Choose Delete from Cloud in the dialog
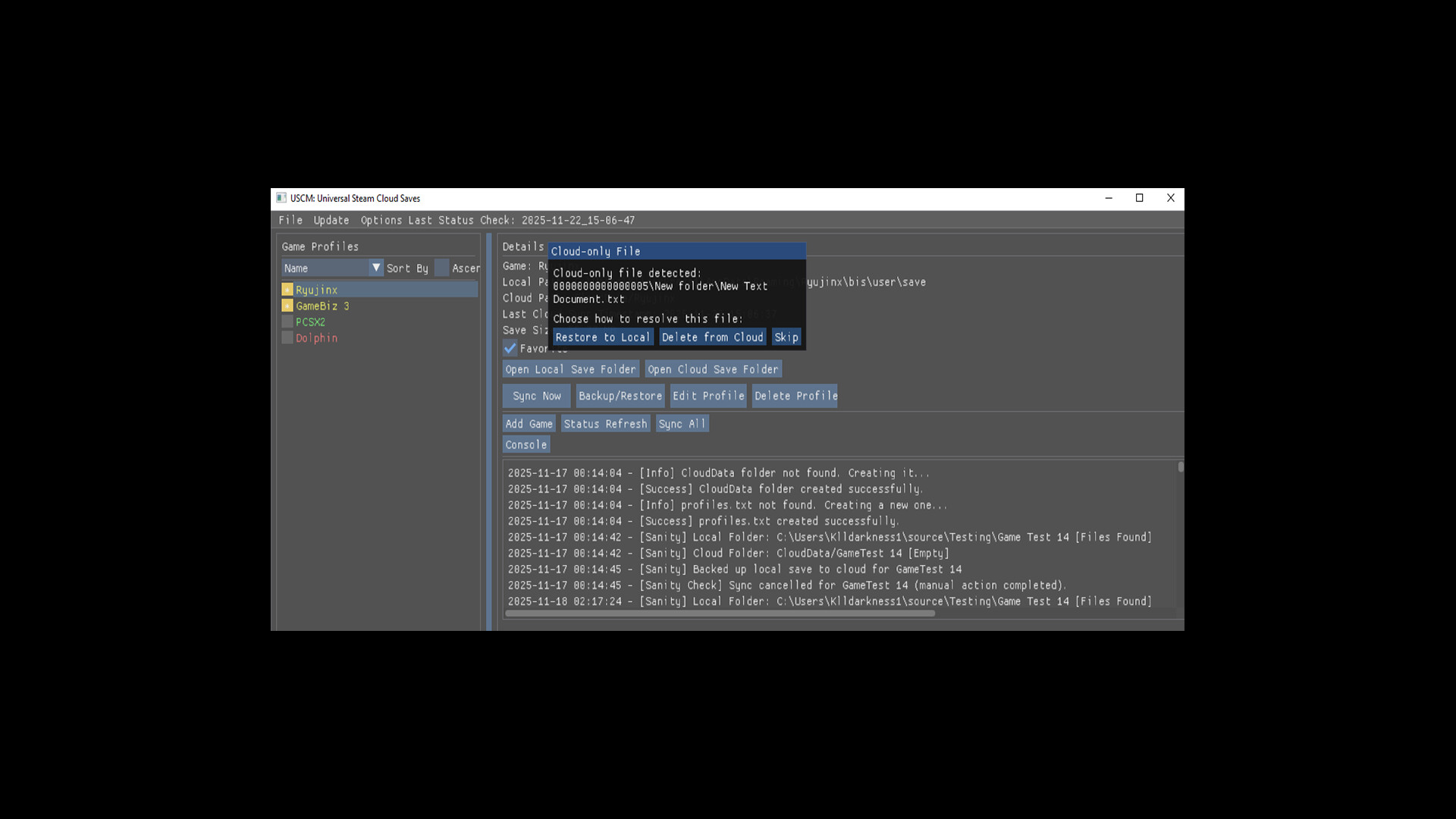Screen dimensions: 1456x819 (712, 337)
